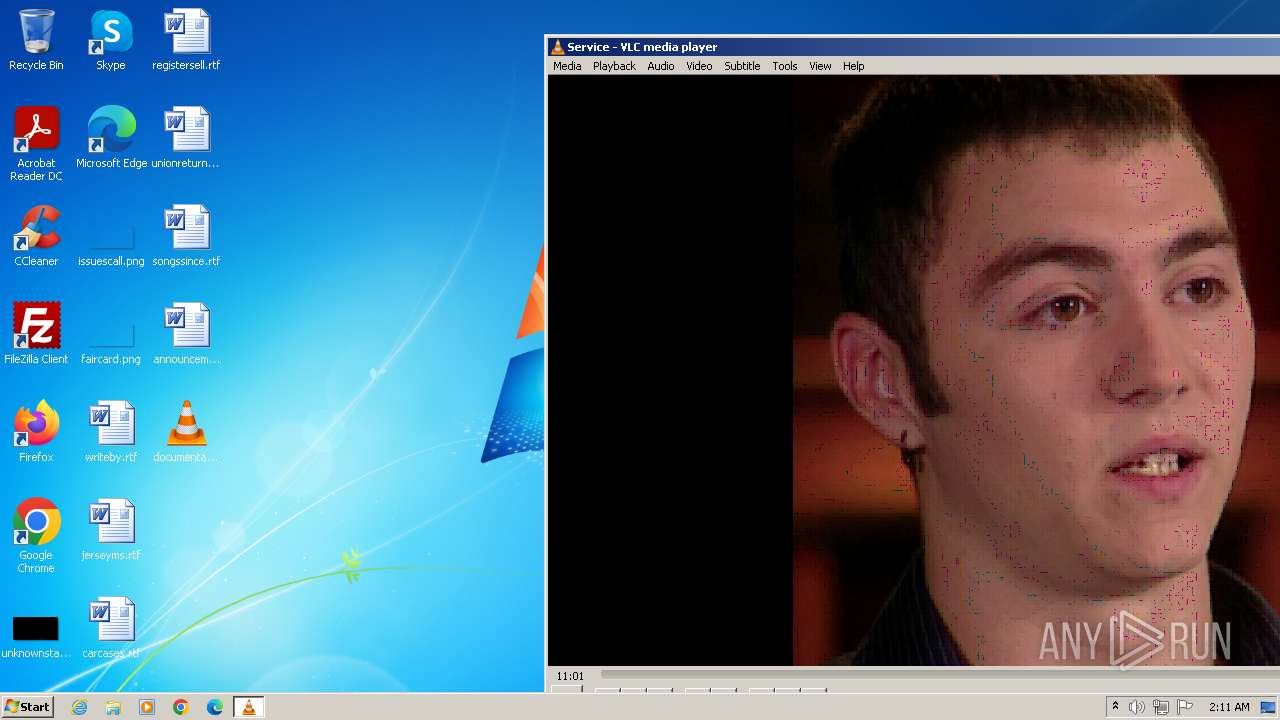This screenshot has width=1280, height=720.
Task: Open the Help menu in VLC
Action: pos(853,66)
